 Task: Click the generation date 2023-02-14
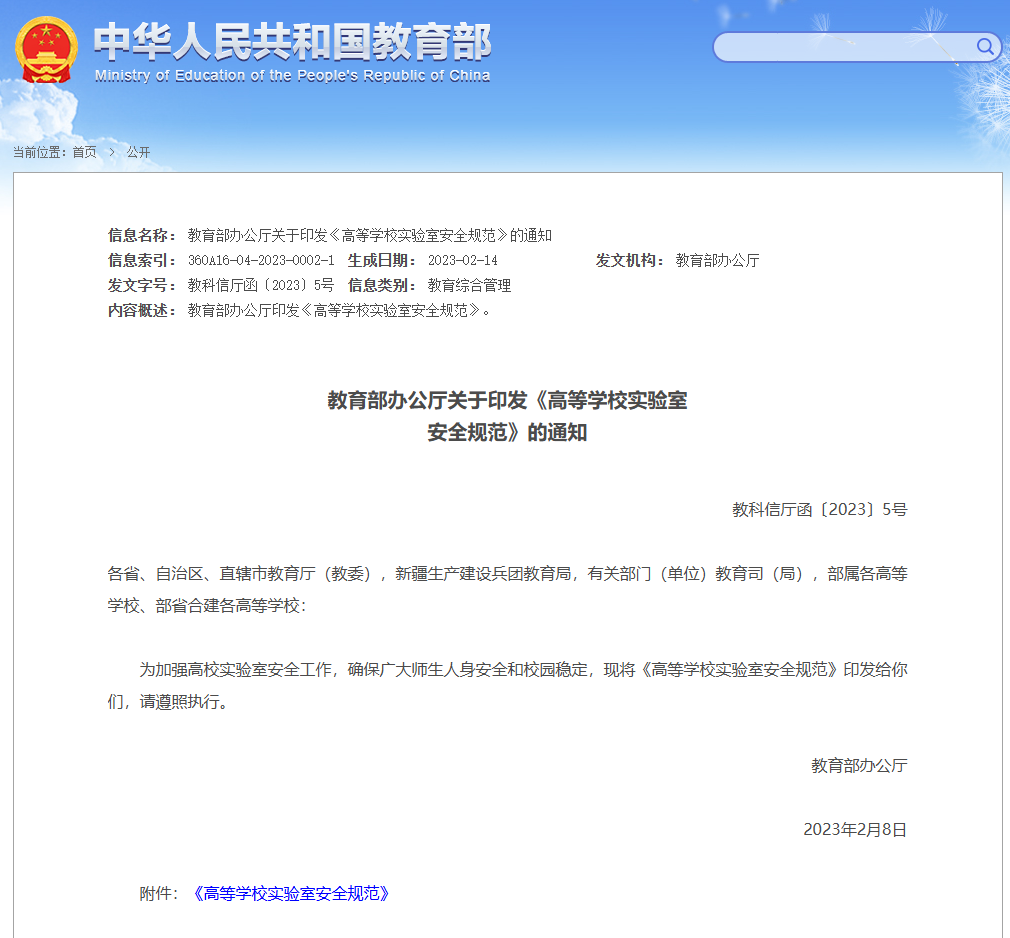click(462, 260)
